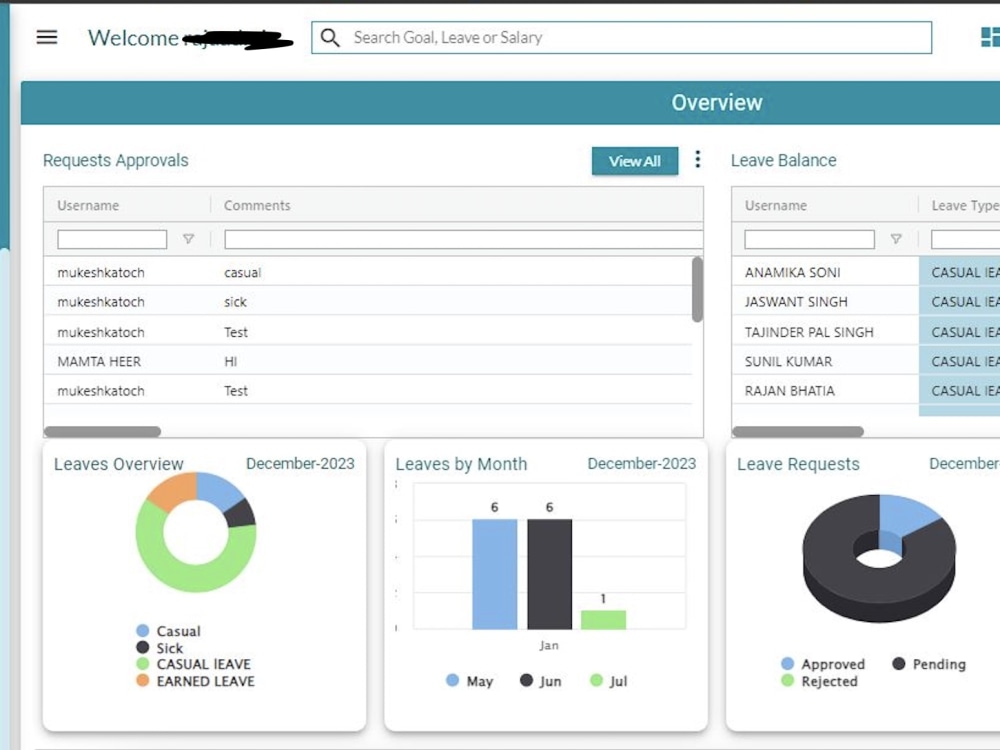The height and width of the screenshot is (750, 1000).
Task: Click December-2023 label in Leaves by Month card
Action: point(642,464)
